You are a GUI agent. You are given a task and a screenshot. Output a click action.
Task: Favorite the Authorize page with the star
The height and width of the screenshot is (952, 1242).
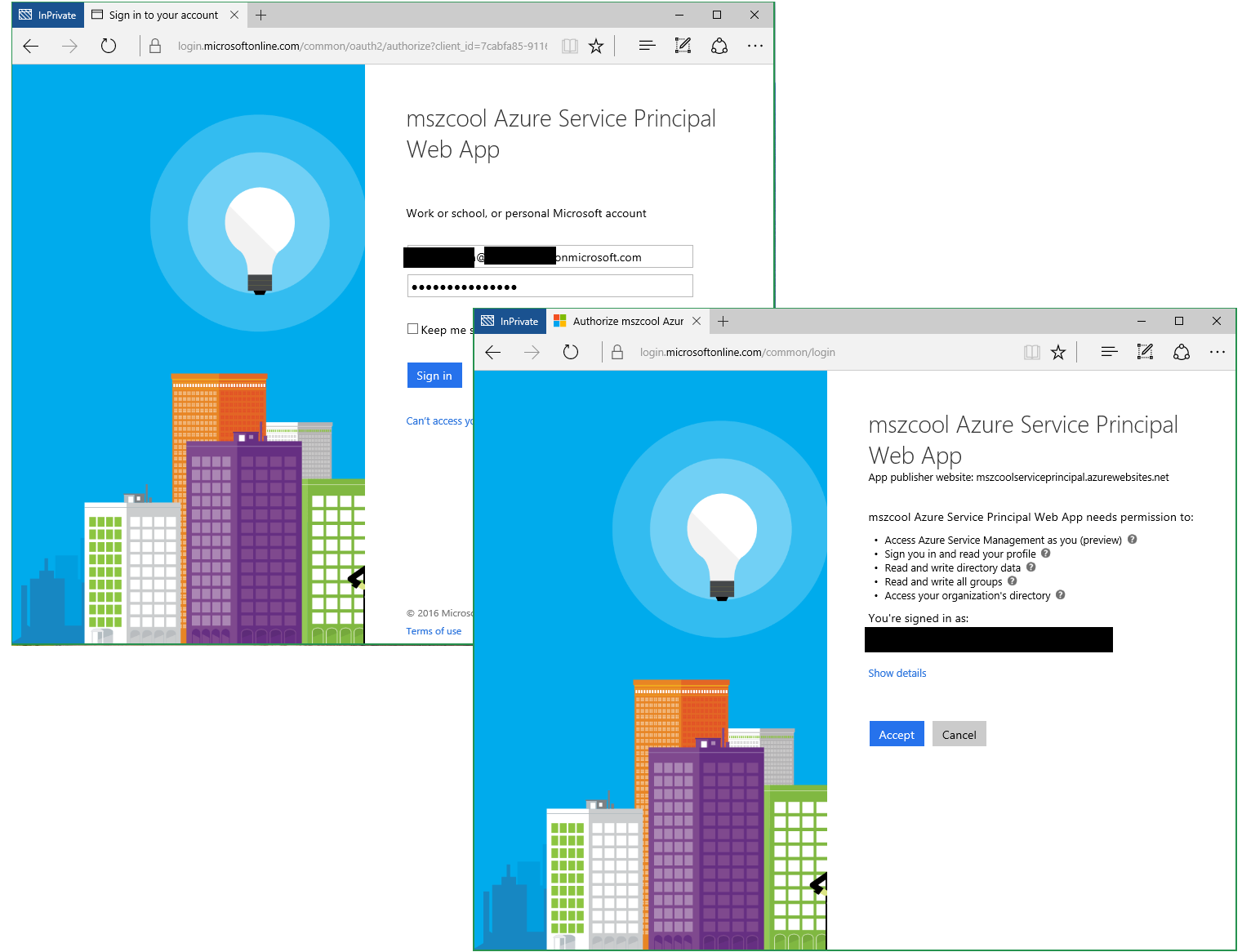(x=1058, y=353)
